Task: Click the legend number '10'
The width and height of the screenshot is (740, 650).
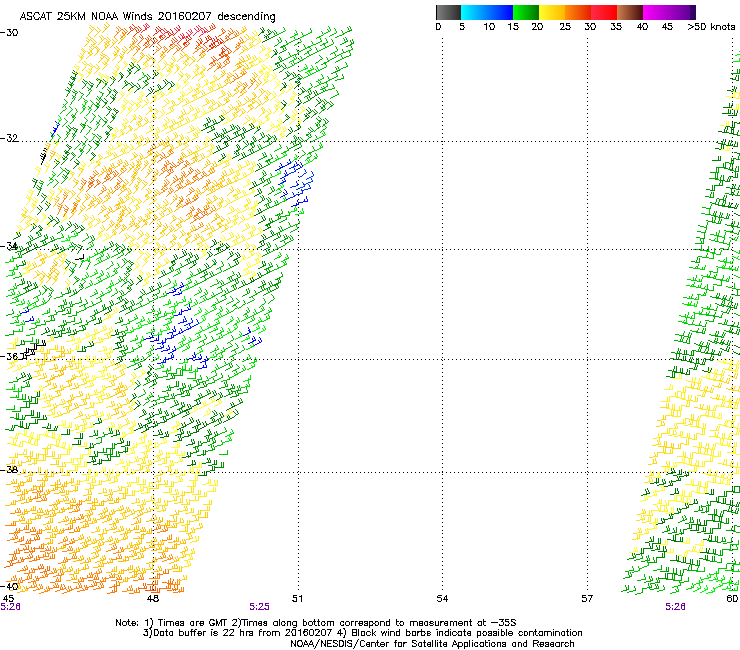Action: coord(489,27)
